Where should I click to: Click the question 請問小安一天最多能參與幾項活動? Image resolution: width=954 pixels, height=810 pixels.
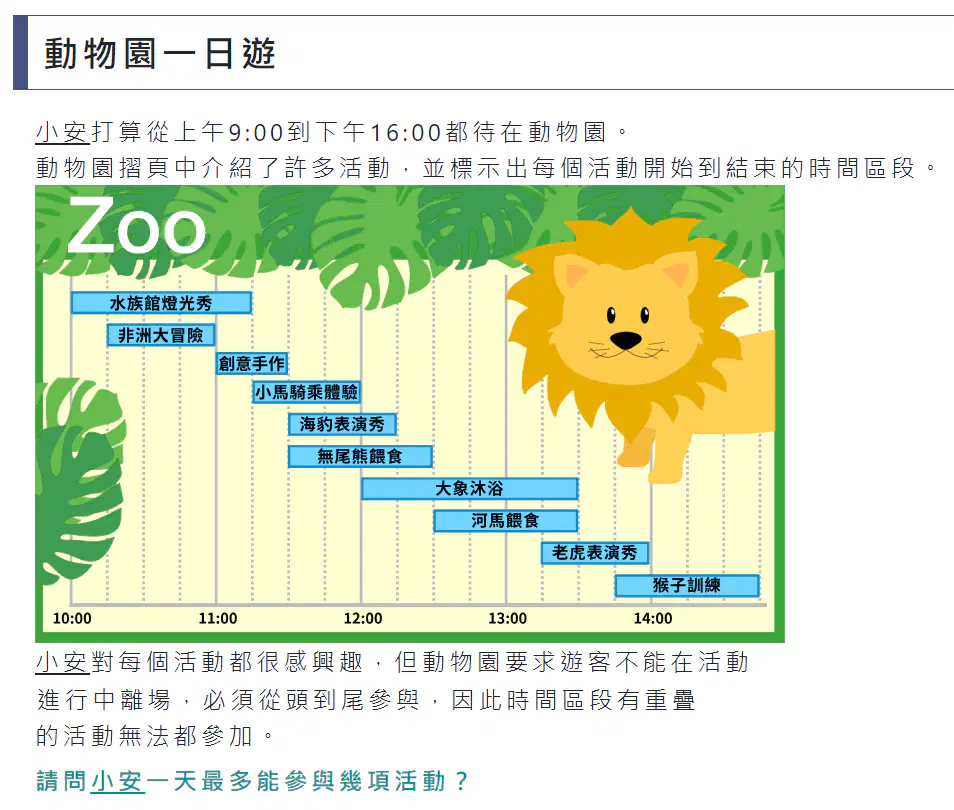pos(252,781)
